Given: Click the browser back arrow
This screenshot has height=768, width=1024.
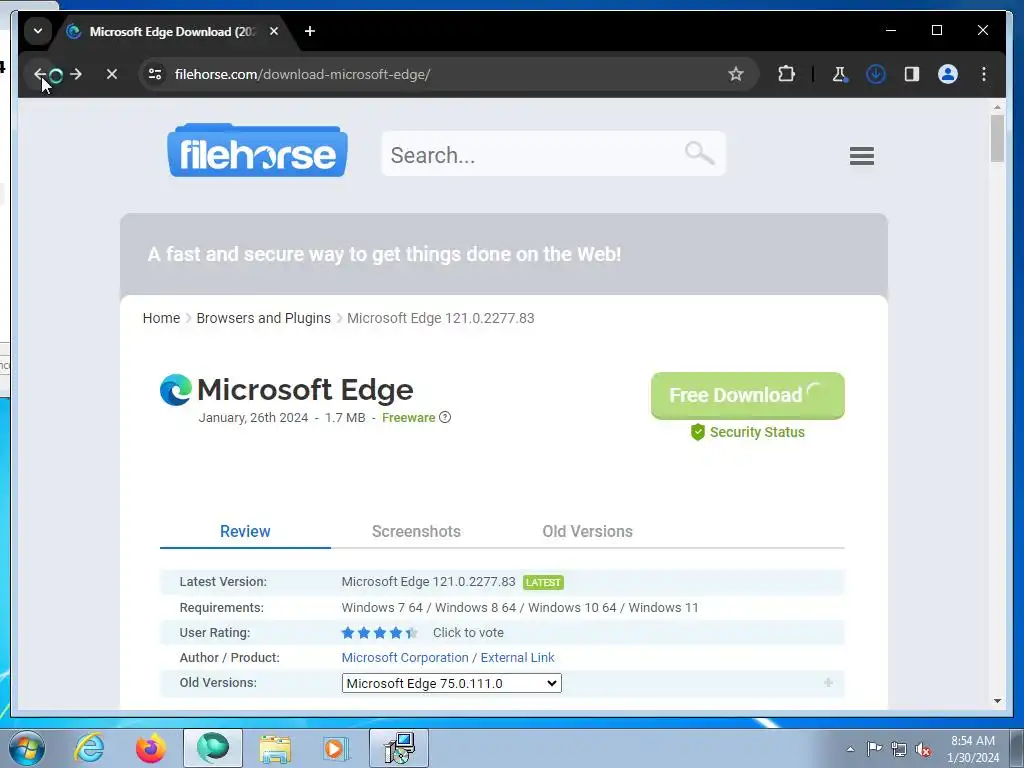Looking at the screenshot, I should (x=40, y=74).
